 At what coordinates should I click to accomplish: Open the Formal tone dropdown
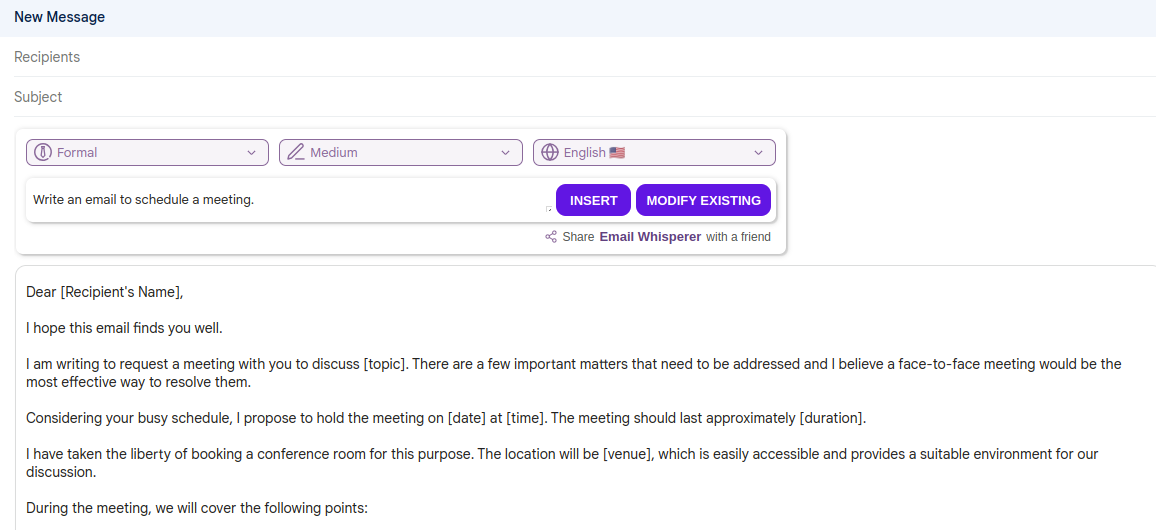[147, 153]
